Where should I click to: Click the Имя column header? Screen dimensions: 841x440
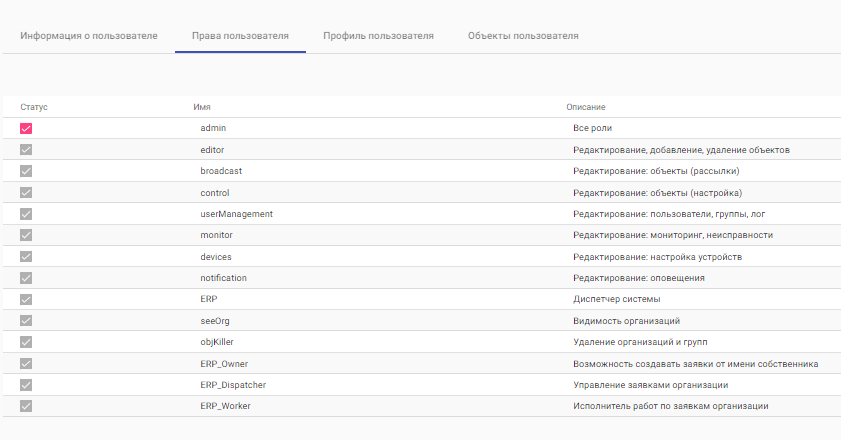pyautogui.click(x=202, y=107)
